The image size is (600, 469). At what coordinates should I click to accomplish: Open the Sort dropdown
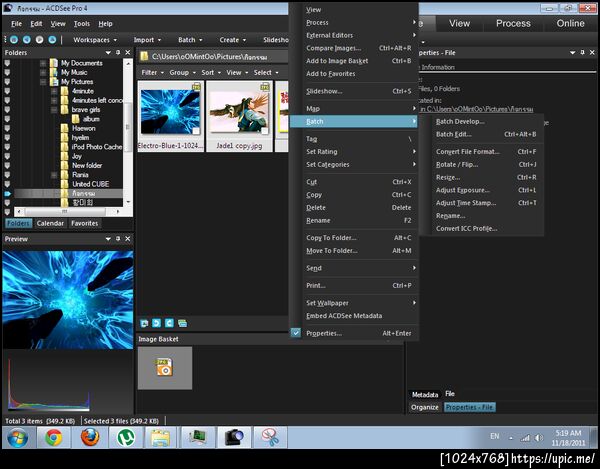tap(211, 72)
